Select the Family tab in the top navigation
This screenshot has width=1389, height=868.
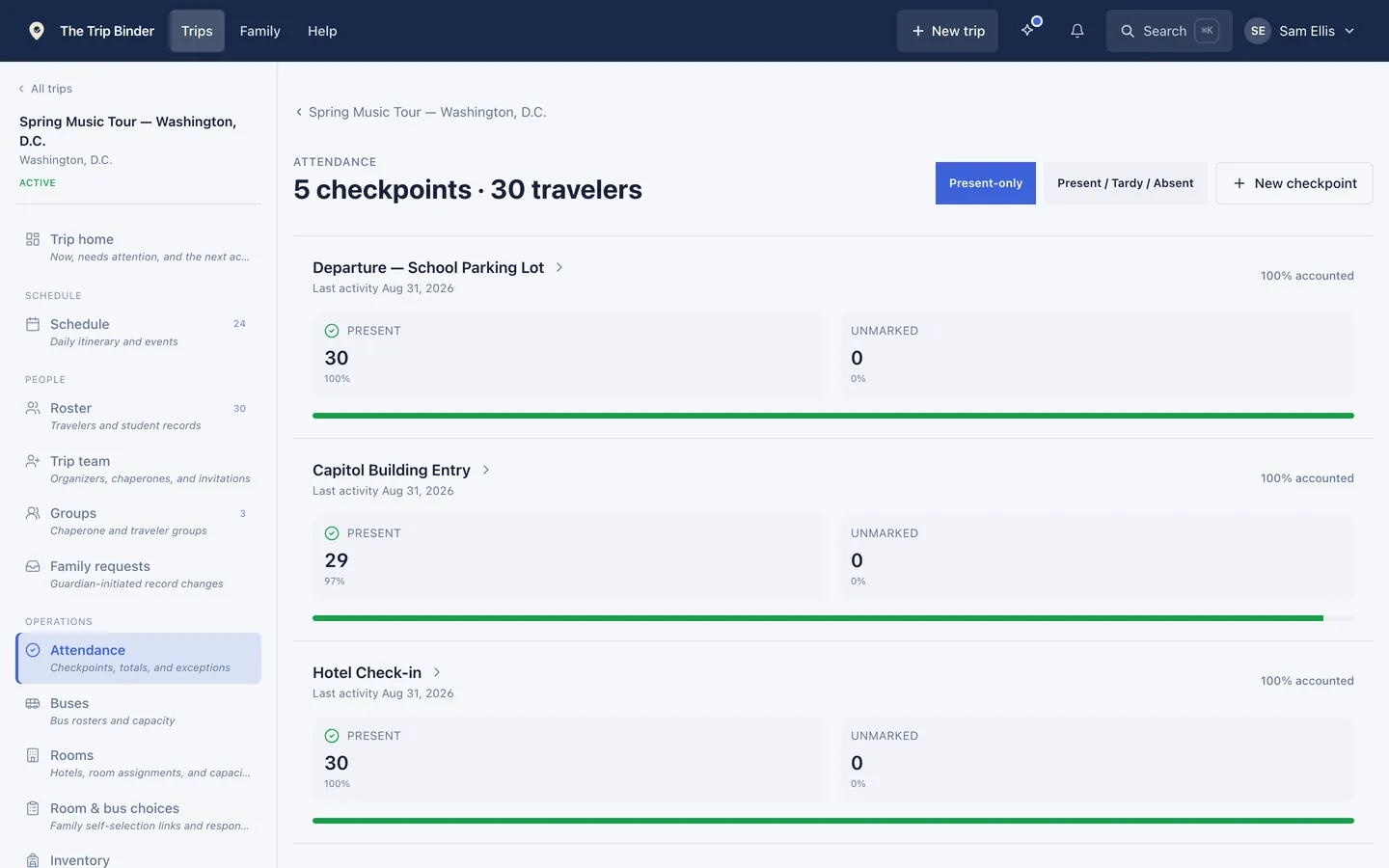259,31
